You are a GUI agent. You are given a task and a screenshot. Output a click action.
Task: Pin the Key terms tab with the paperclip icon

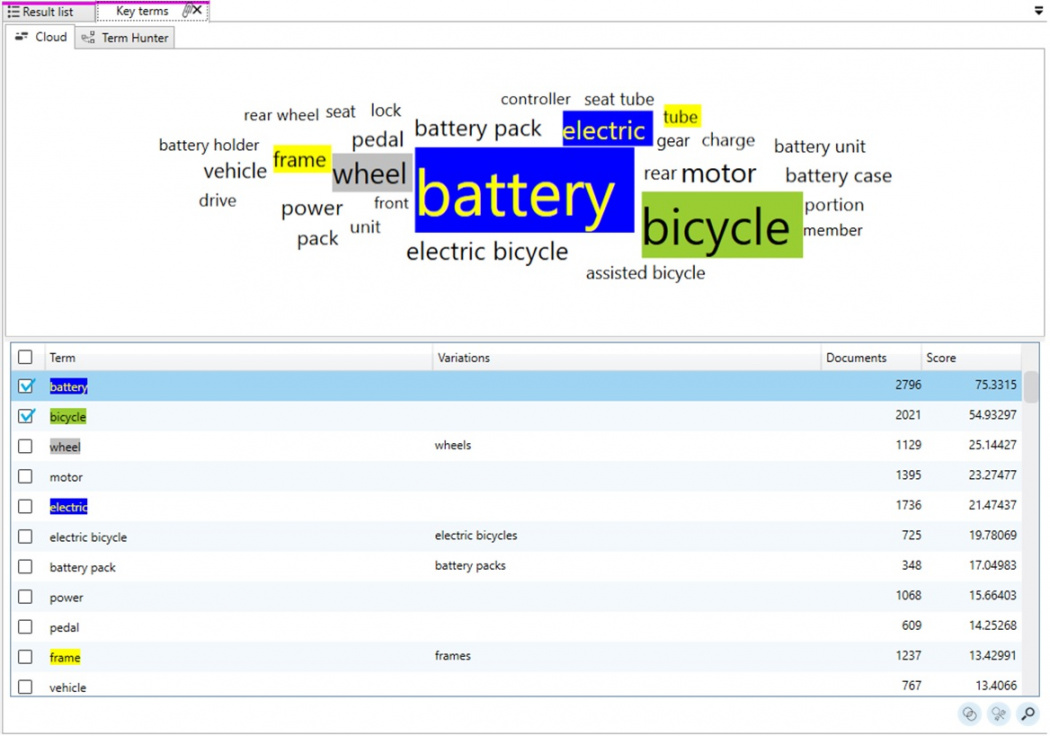tap(187, 10)
